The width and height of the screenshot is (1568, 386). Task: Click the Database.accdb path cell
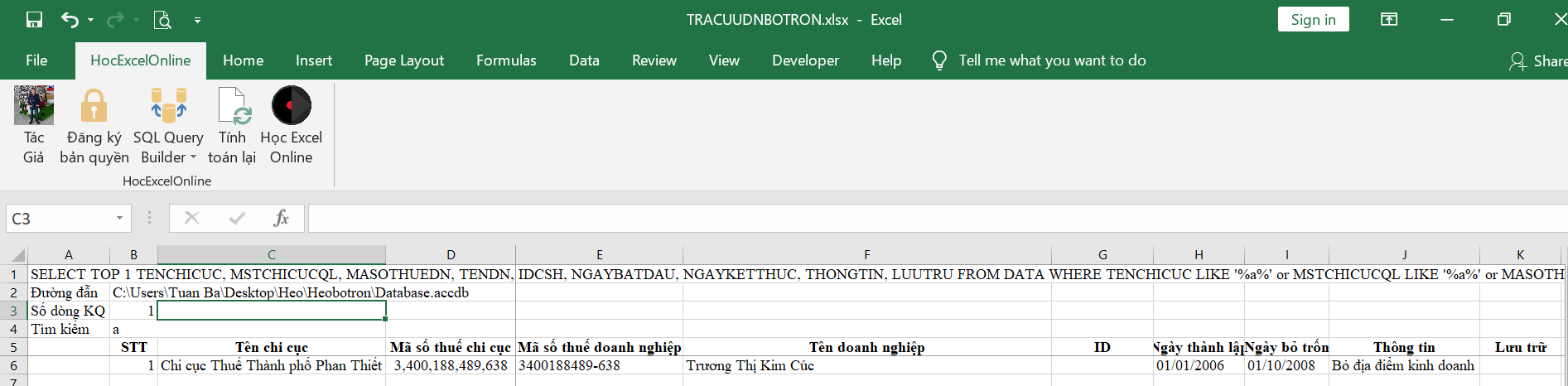(133, 292)
